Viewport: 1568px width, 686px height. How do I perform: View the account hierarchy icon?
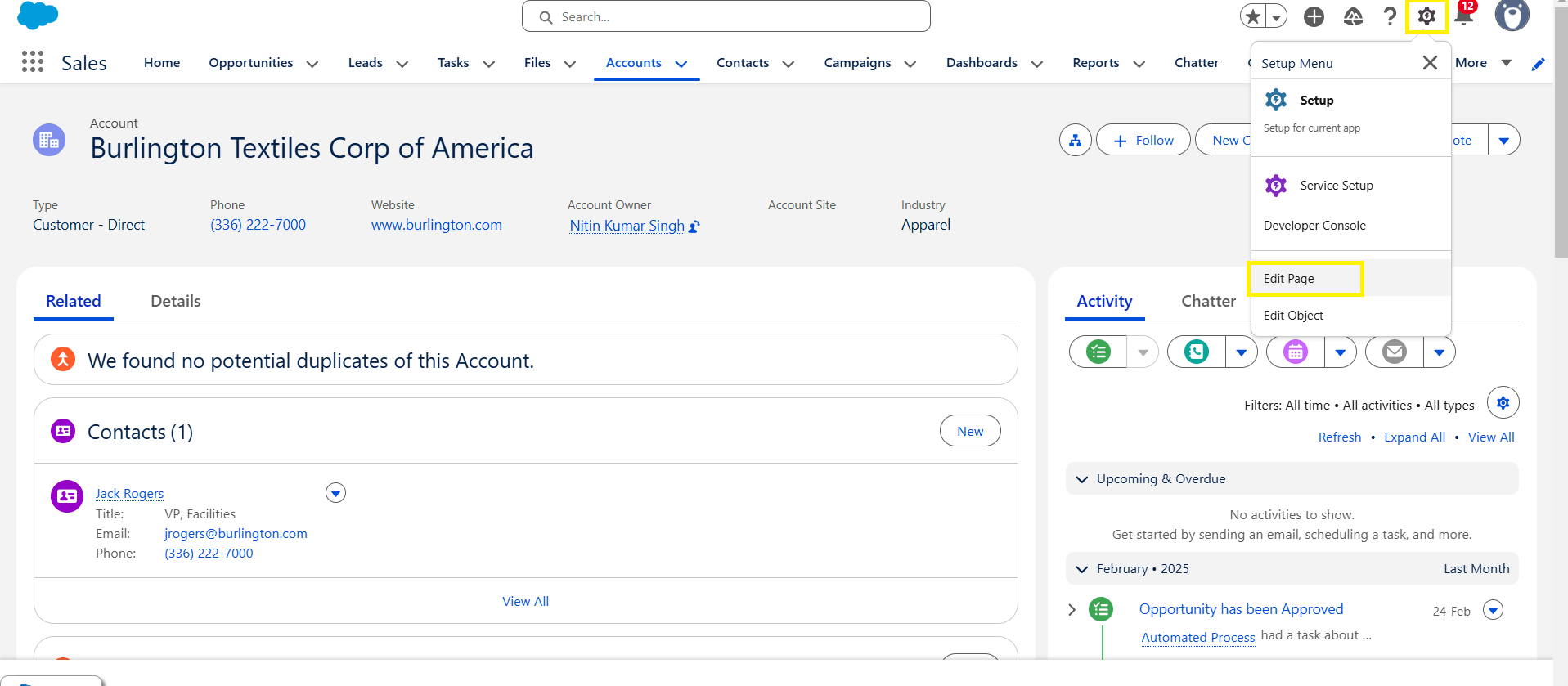pos(1076,140)
